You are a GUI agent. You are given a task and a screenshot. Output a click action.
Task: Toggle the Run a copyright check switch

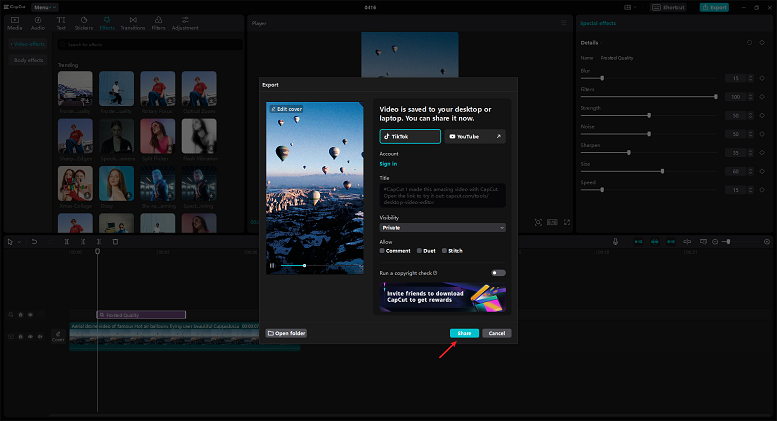coord(498,272)
